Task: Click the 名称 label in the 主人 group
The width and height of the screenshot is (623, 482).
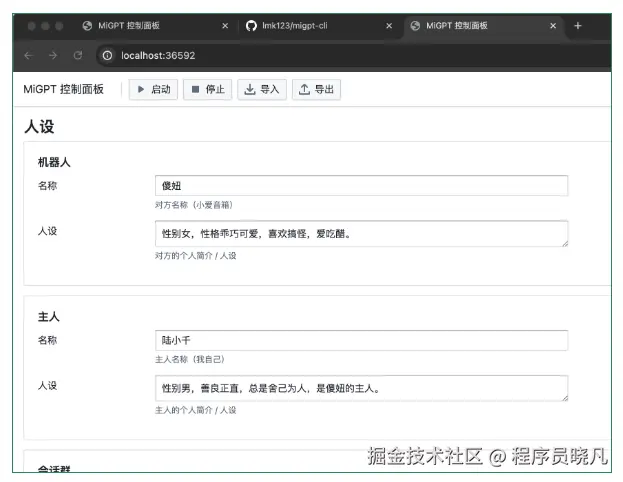Action: click(x=47, y=340)
